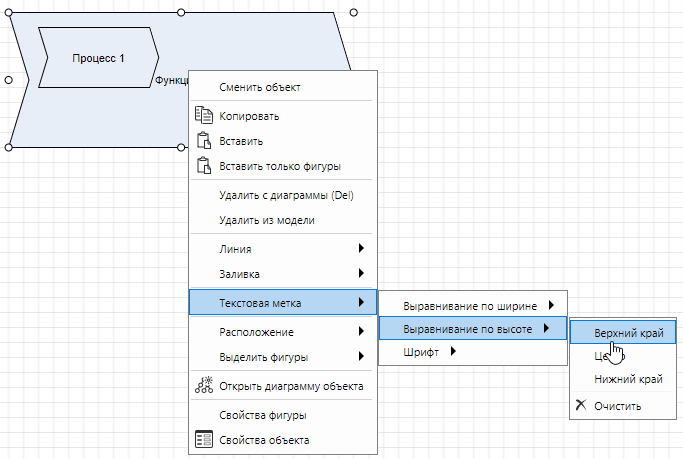The height and width of the screenshot is (459, 683).
Task: Select Выравнивание по ширине option
Action: pyautogui.click(x=470, y=305)
